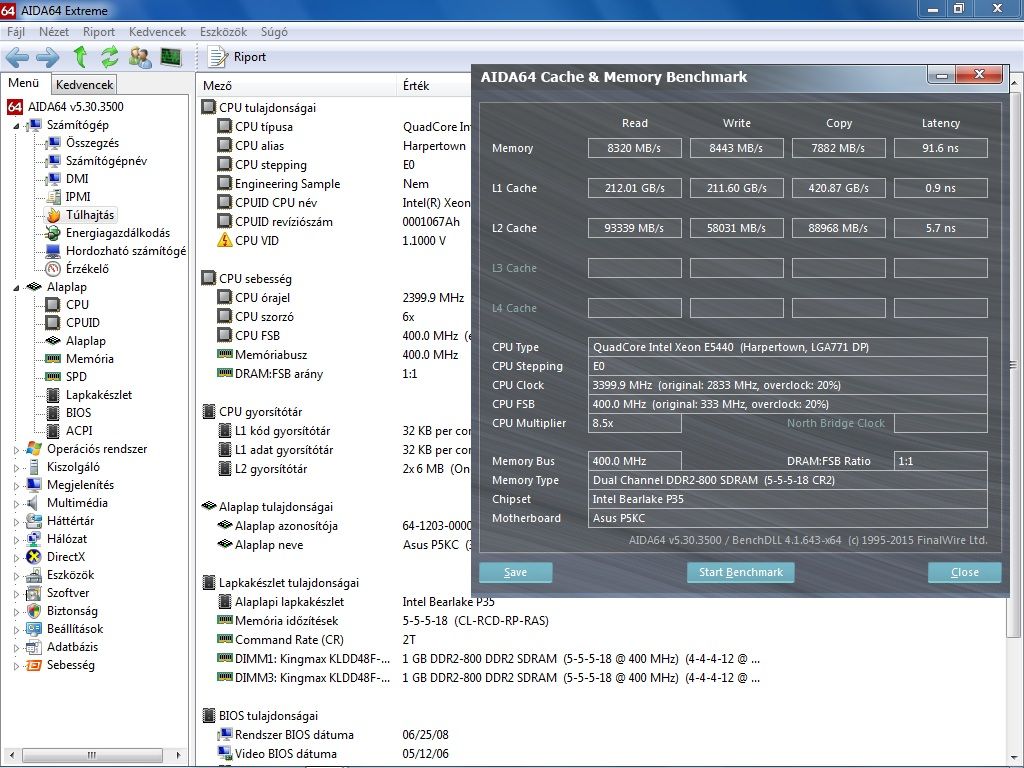Expand the Operációs rendszer node
The image size is (1024, 768).
(16, 449)
